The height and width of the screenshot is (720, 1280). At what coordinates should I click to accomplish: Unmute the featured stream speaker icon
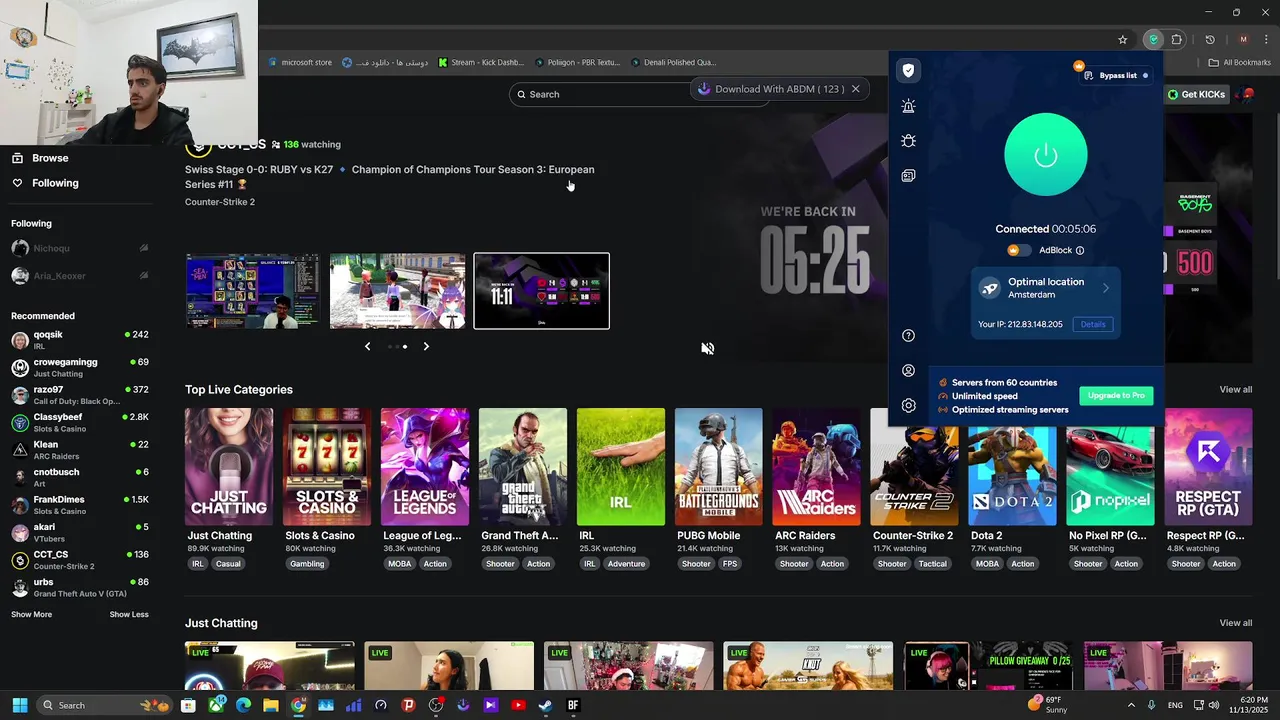coord(707,348)
